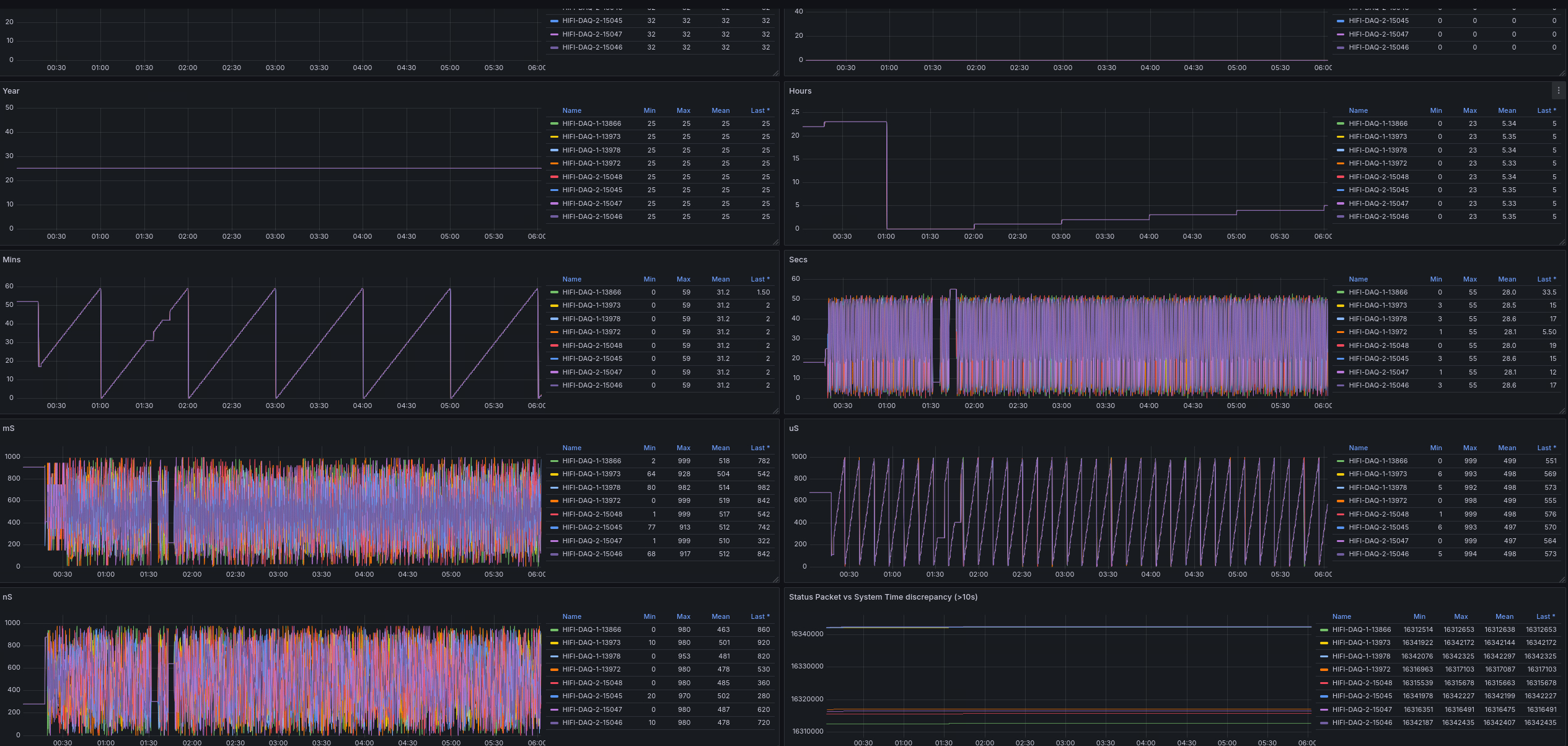Click Min value 64 for HIFI-DAQ-1-13973 in mS legend

tap(651, 474)
